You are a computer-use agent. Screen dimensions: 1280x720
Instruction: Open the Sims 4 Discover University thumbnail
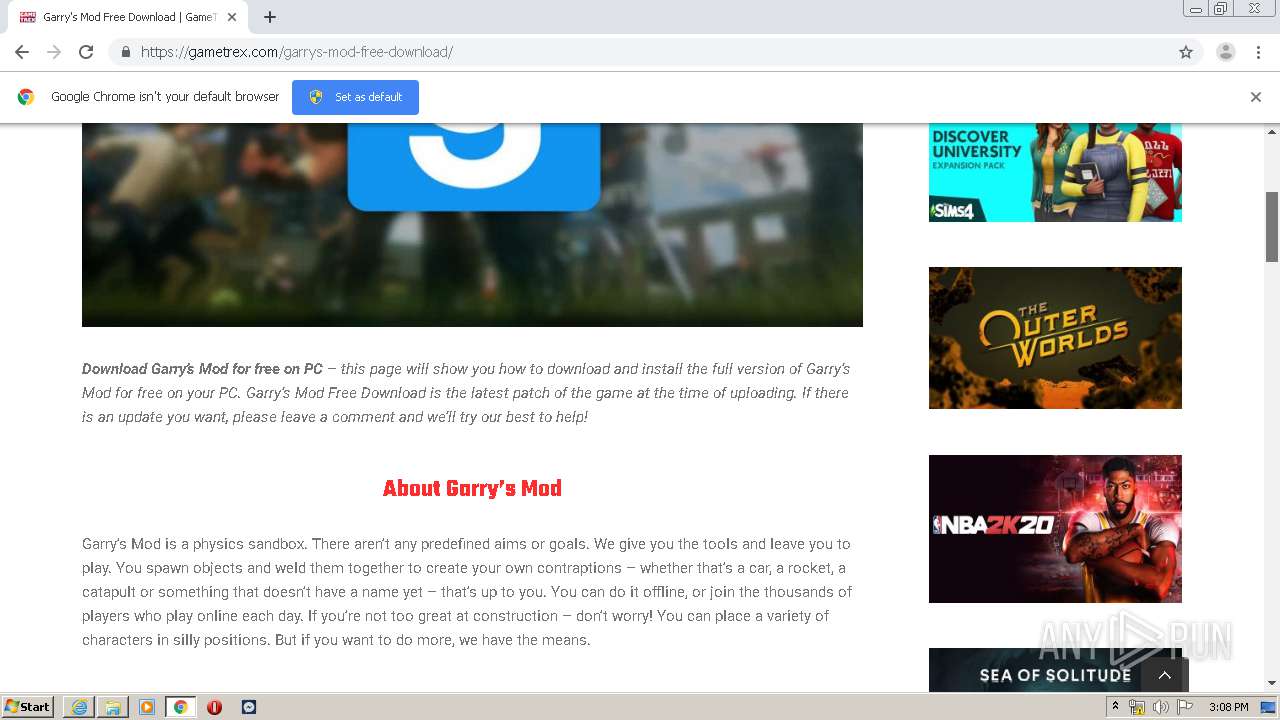1055,172
